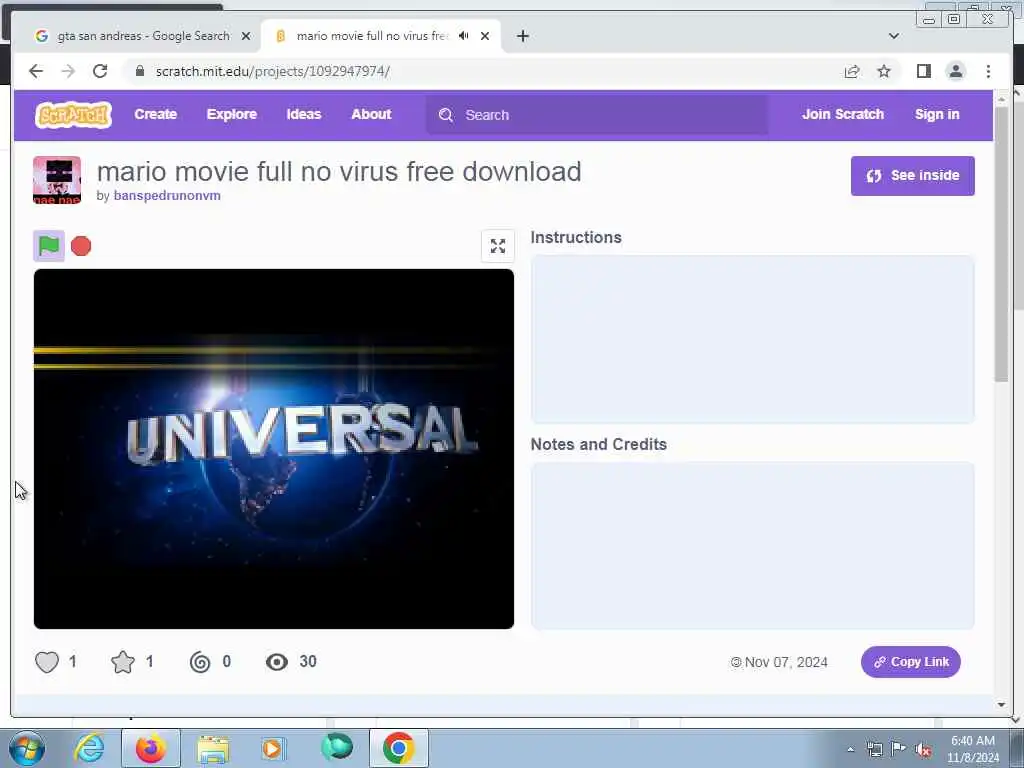The image size is (1024, 768).
Task: Click the Join Scratch link
Action: tap(842, 114)
